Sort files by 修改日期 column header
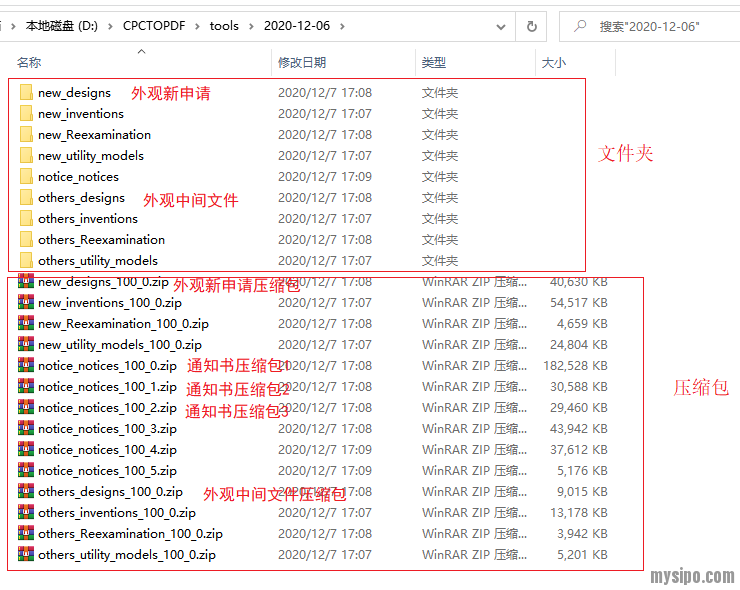 tap(302, 63)
